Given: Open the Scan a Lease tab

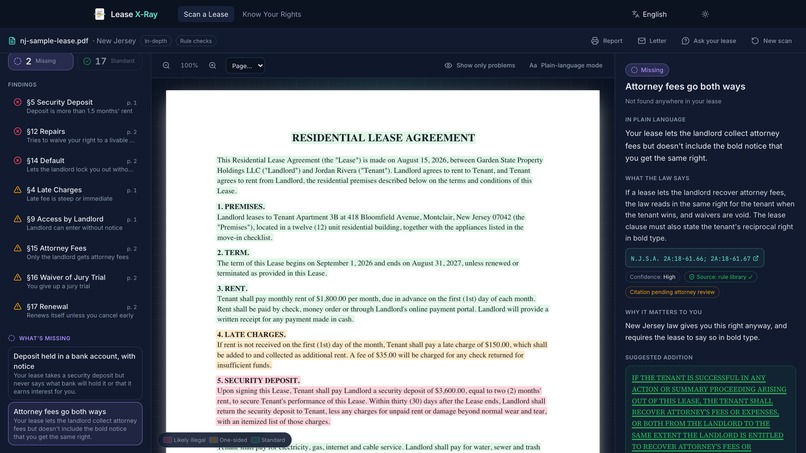Looking at the screenshot, I should [206, 14].
